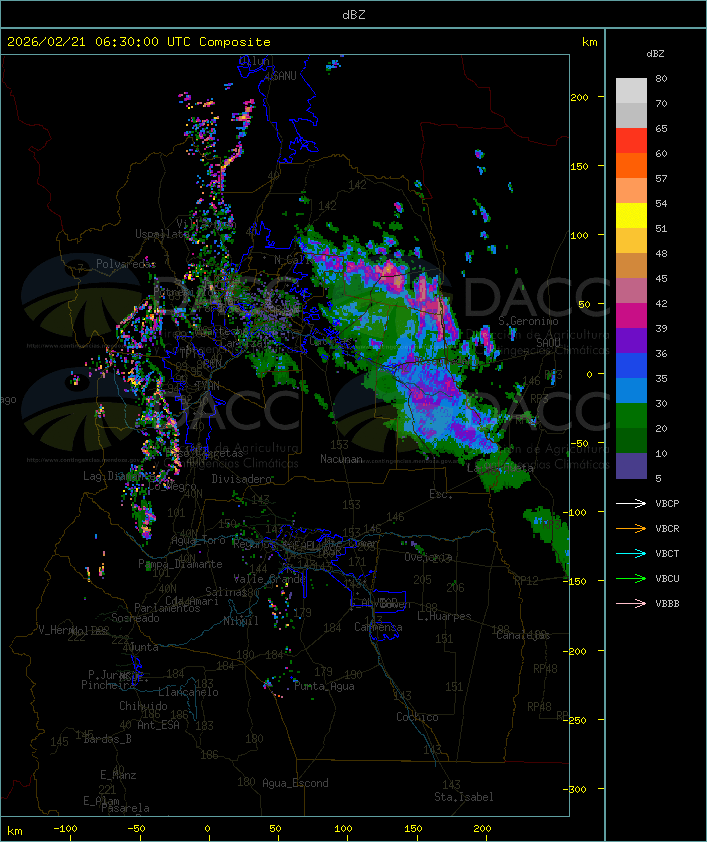Click the Sta.Isabel map label
707x842 pixels.
pyautogui.click(x=463, y=797)
